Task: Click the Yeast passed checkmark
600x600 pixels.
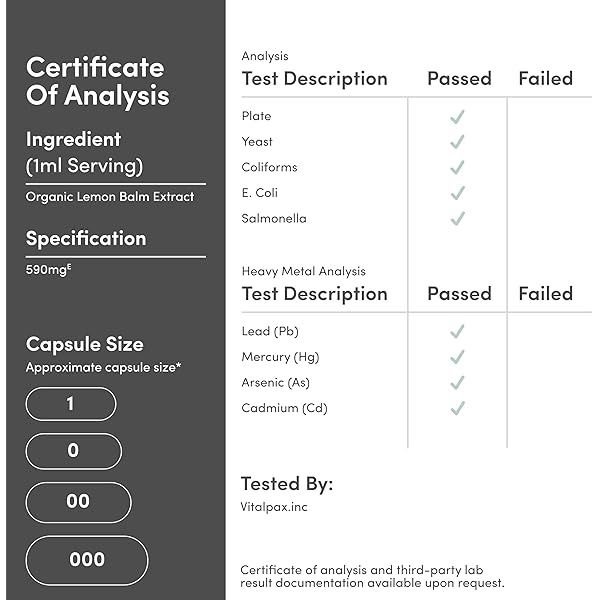Action: [x=458, y=142]
